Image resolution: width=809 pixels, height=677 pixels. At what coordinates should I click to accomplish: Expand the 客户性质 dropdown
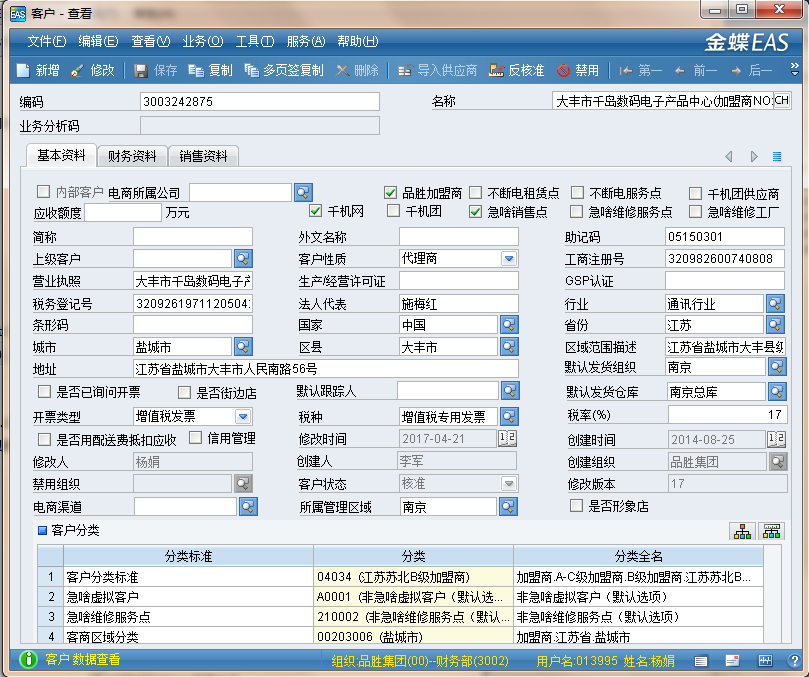508,259
